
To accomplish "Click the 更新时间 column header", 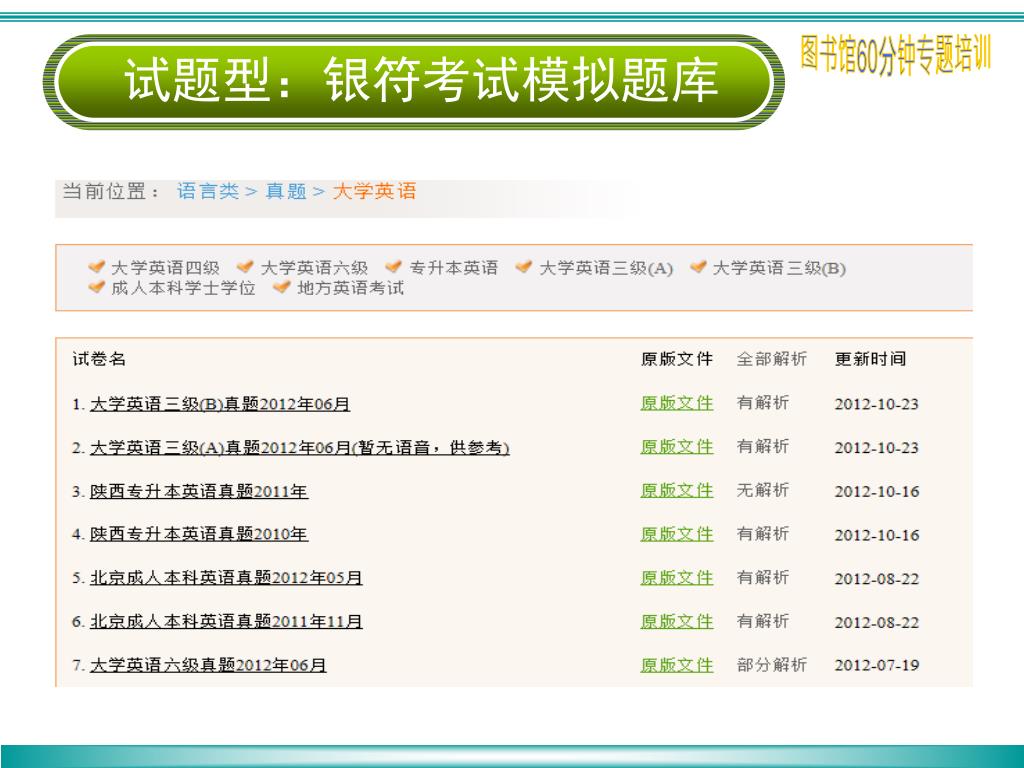I will pos(871,359).
